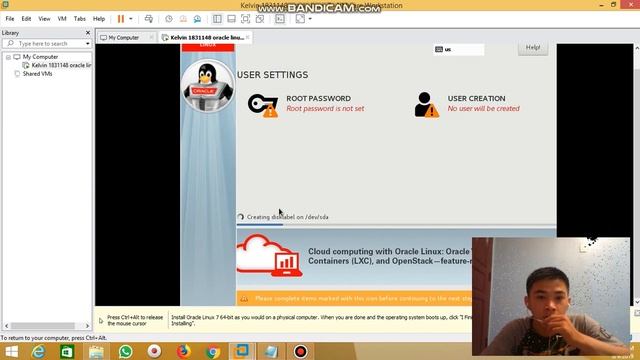Open the File menu

pyautogui.click(x=10, y=19)
